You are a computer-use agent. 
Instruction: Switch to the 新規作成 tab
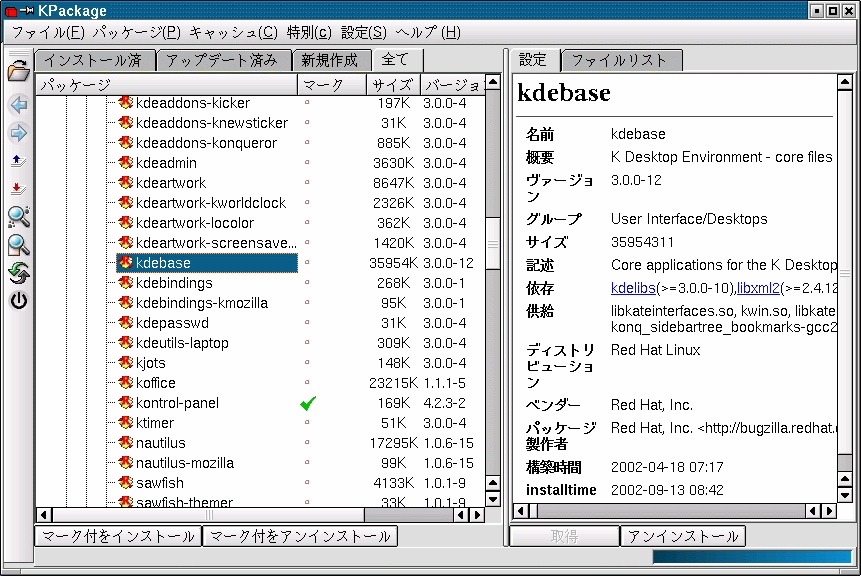(x=331, y=60)
